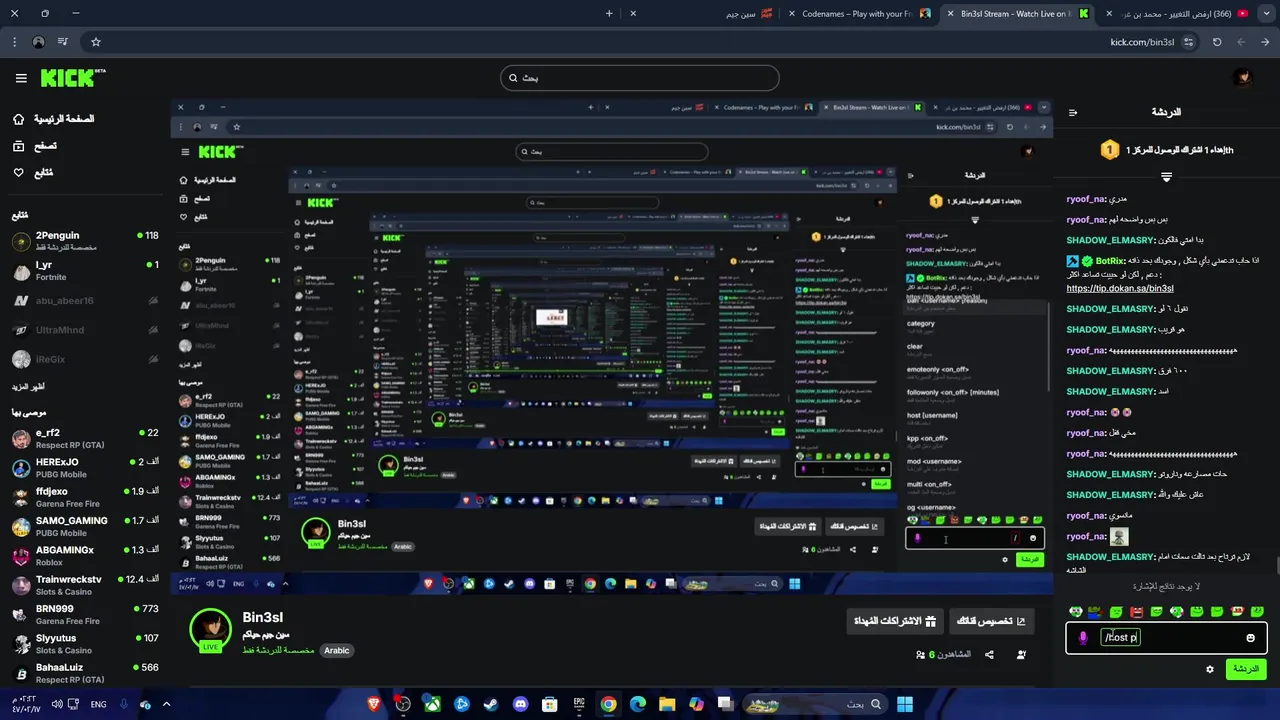Open recommended channel ABGAMINGx
The height and width of the screenshot is (720, 1280).
click(84, 556)
